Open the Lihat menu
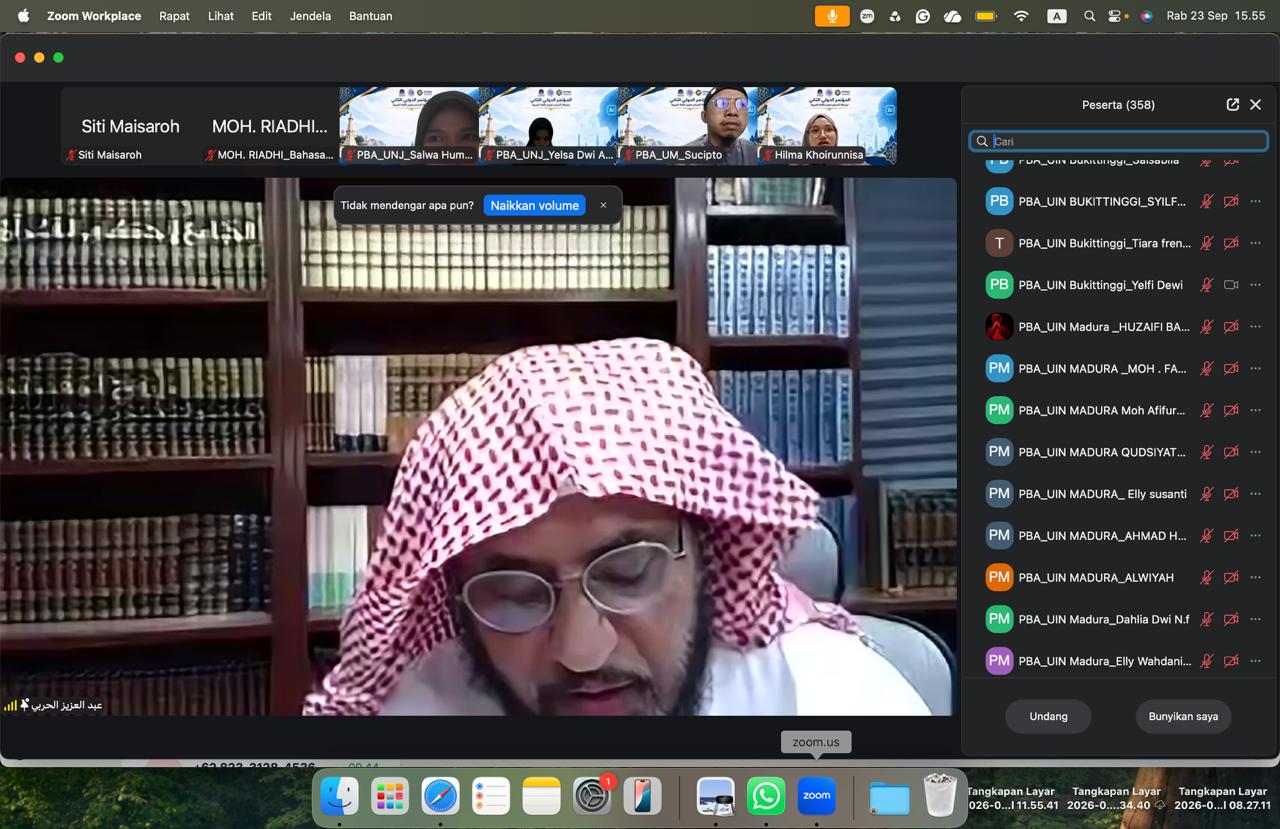The height and width of the screenshot is (829, 1280). pos(221,16)
